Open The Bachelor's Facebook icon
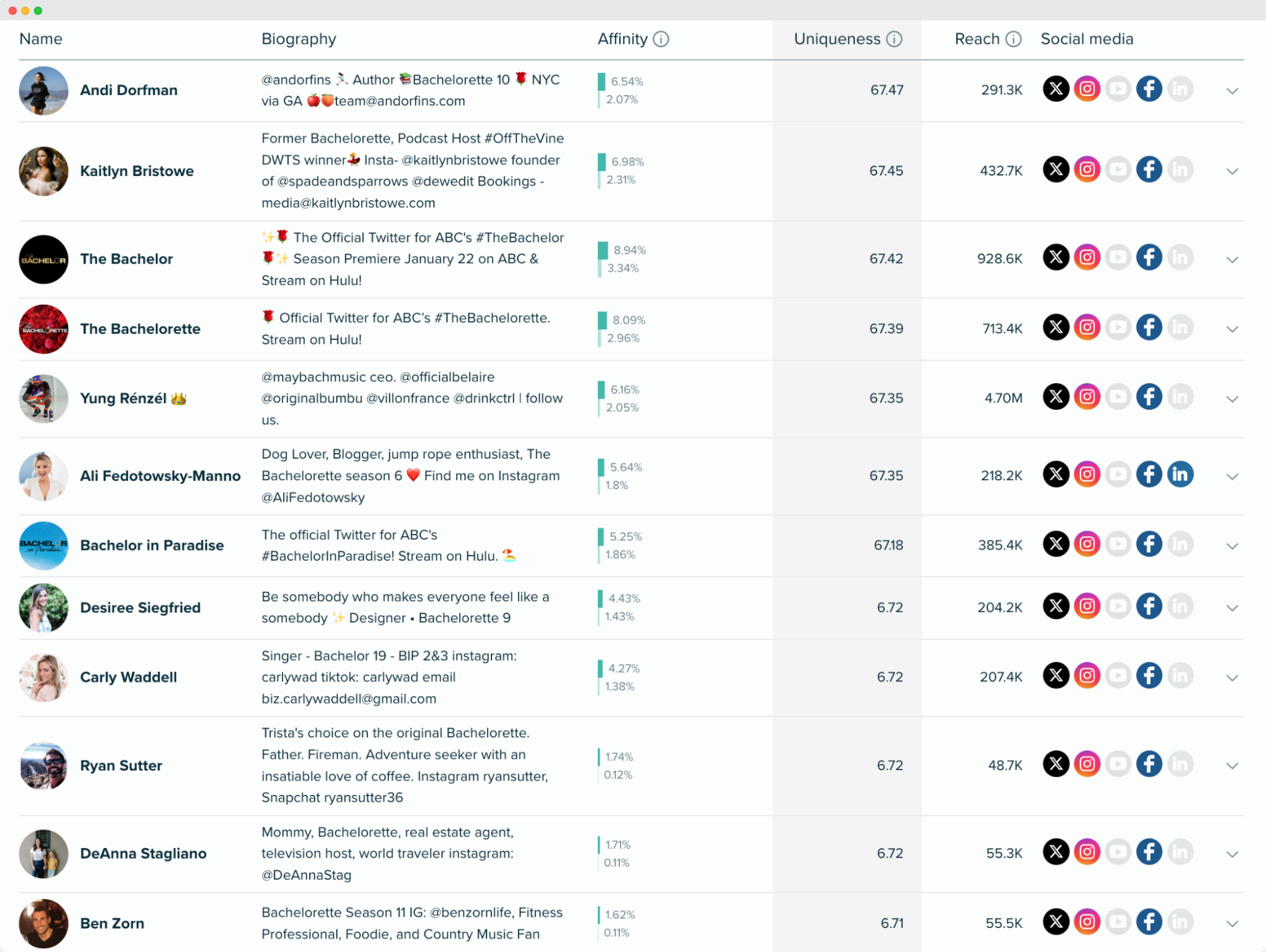This screenshot has width=1266, height=952. pyautogui.click(x=1149, y=258)
